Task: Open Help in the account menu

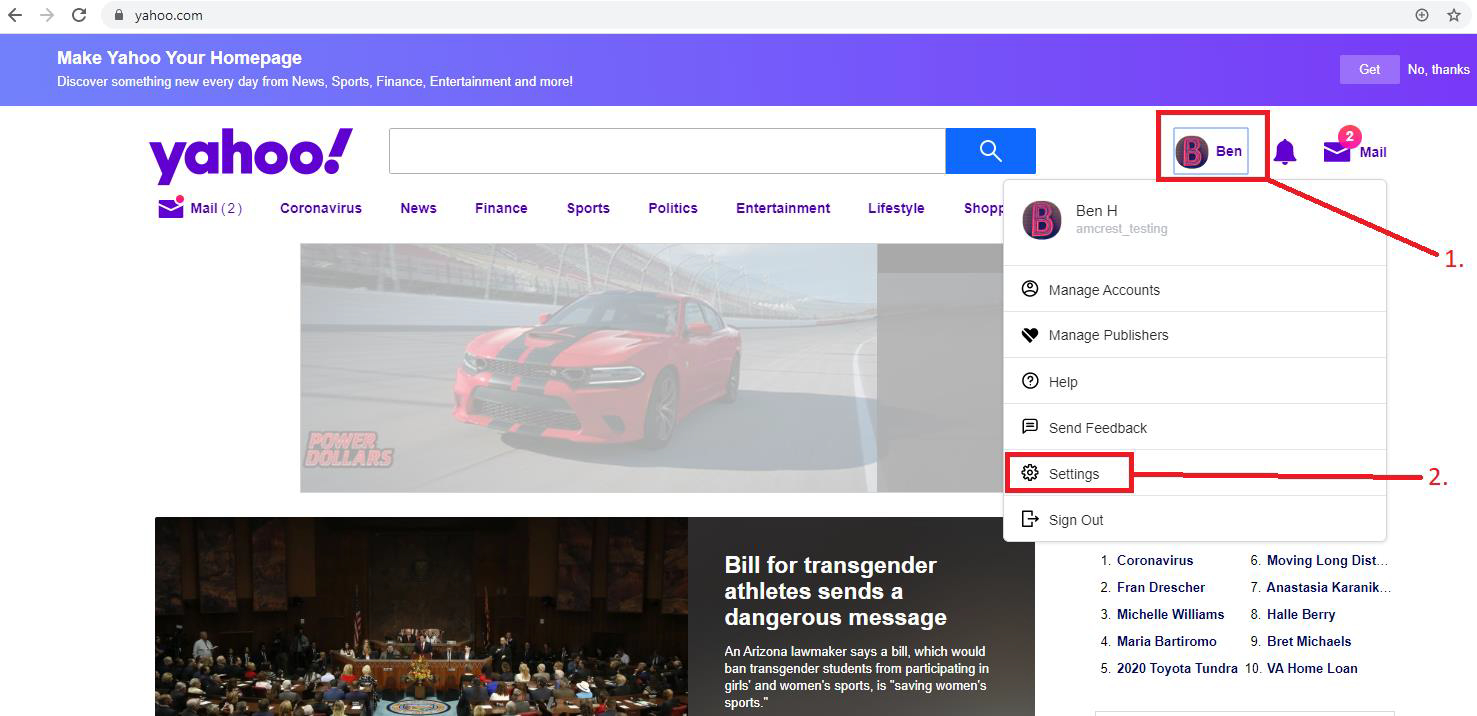Action: click(x=1062, y=382)
